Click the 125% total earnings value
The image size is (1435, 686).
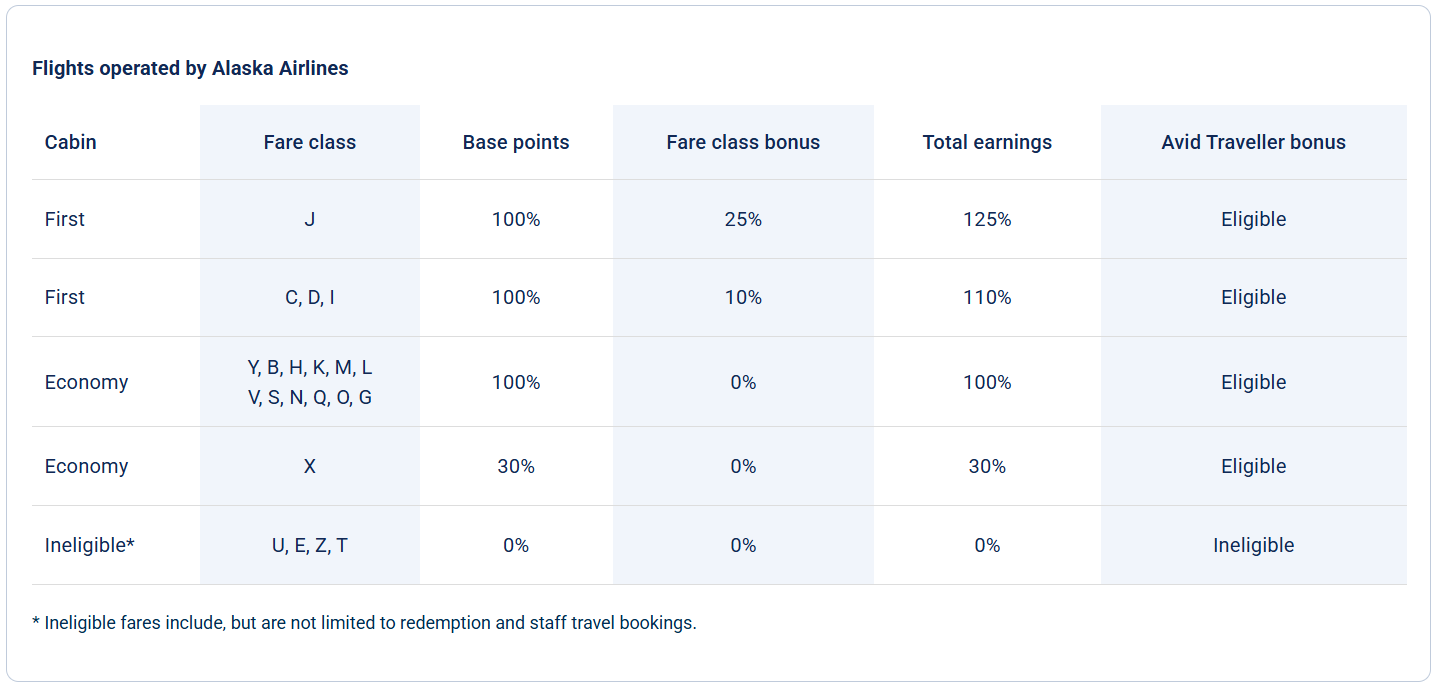coord(987,219)
